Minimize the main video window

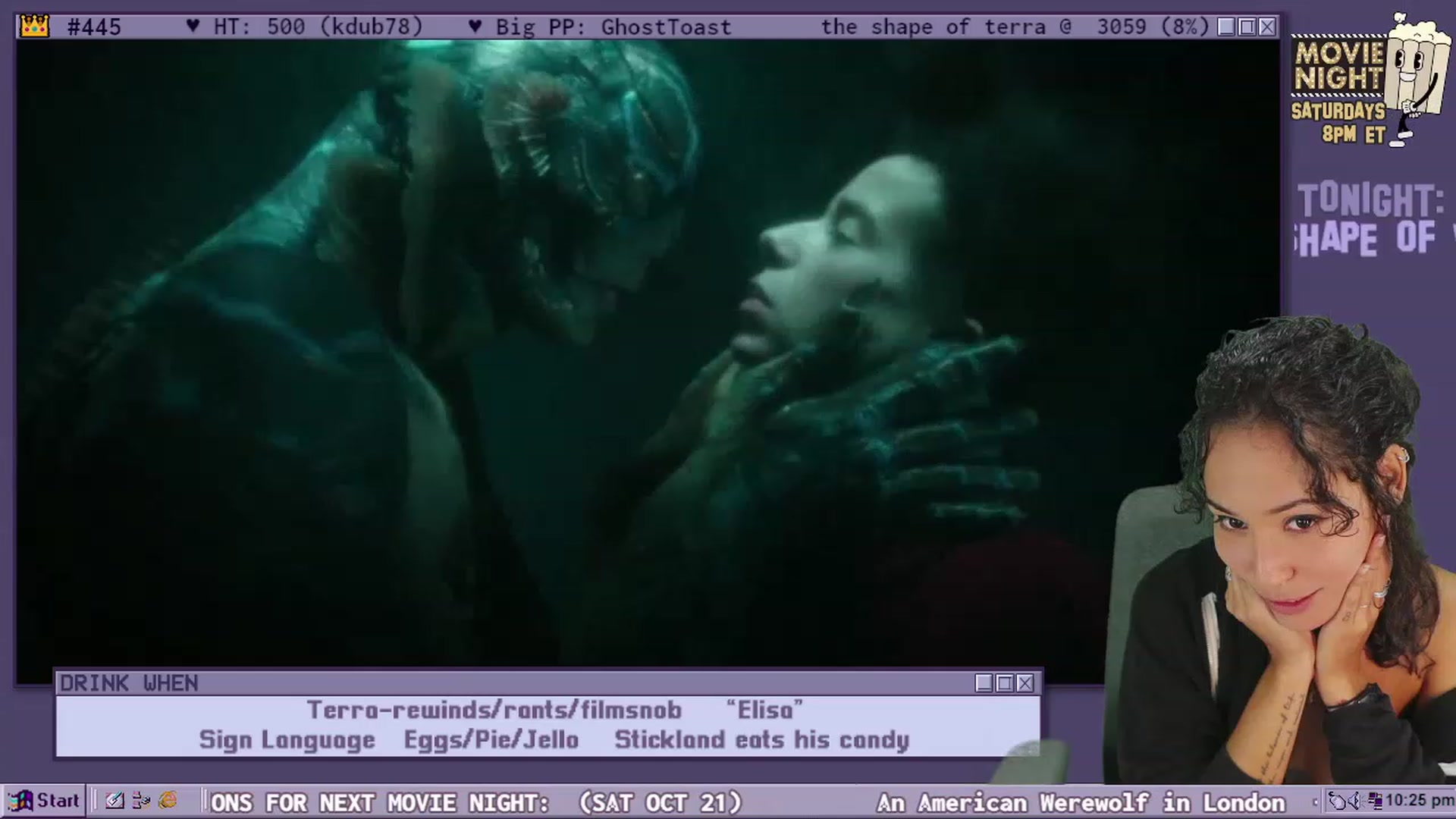click(1226, 27)
